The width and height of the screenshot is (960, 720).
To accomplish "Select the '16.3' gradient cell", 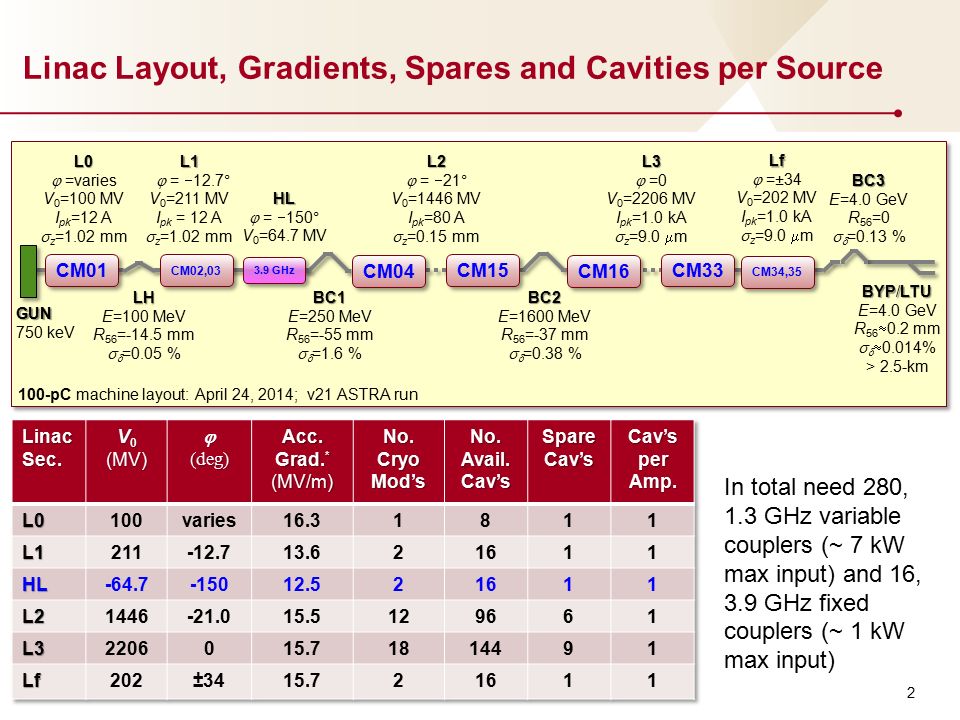I will click(302, 520).
